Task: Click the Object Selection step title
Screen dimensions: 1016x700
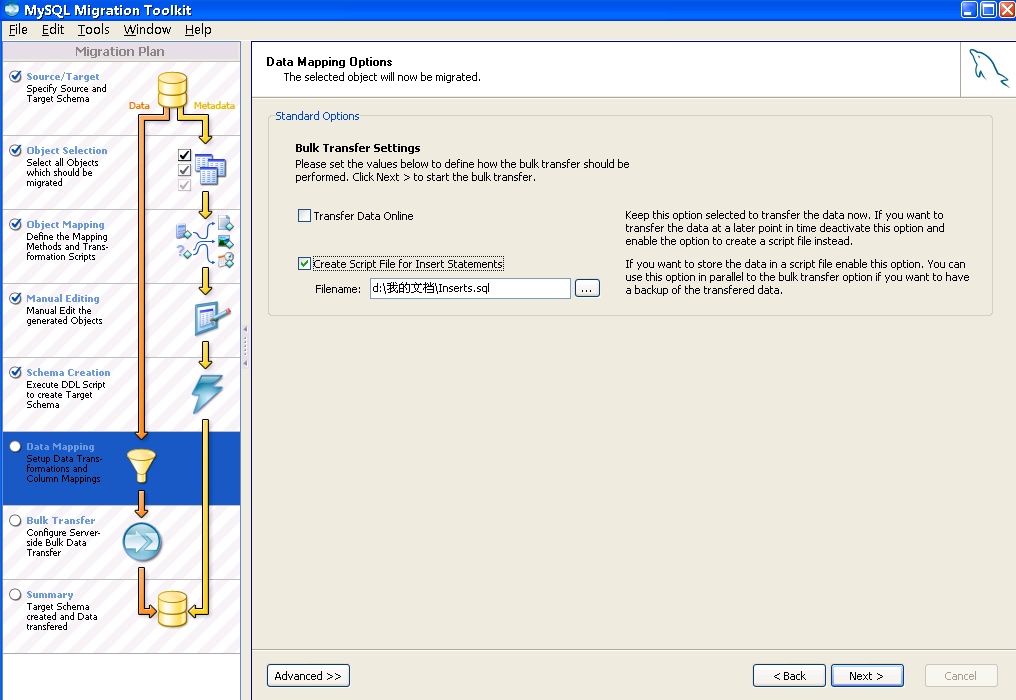Action: coord(67,150)
